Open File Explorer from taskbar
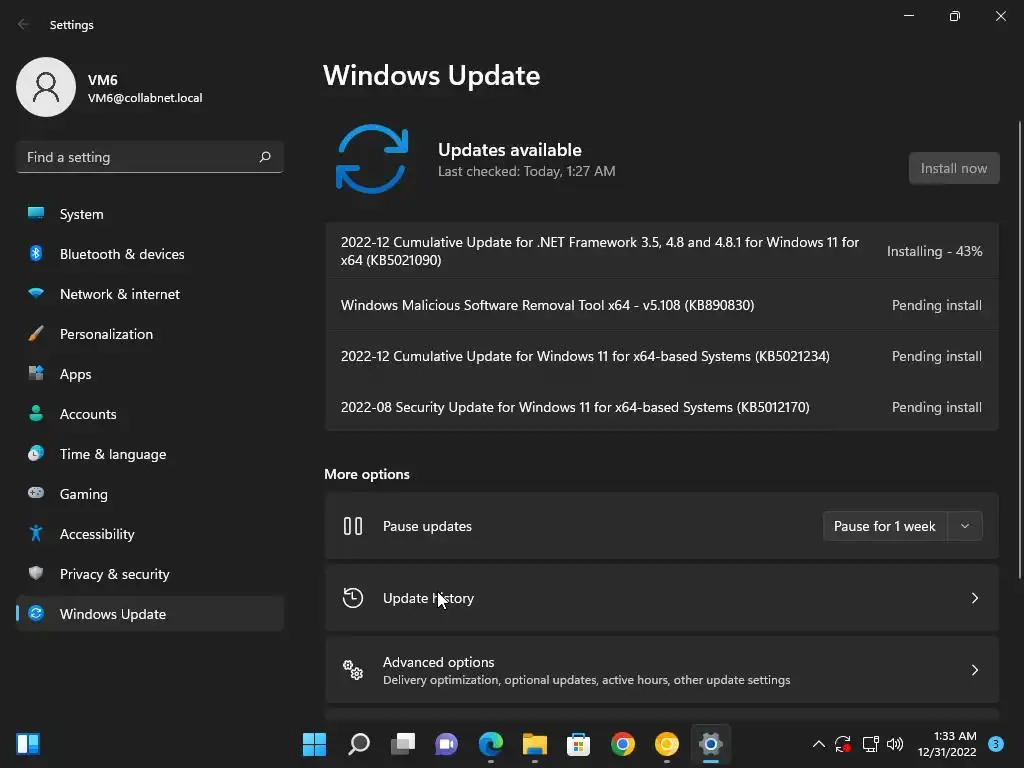Image resolution: width=1024 pixels, height=768 pixels. tap(534, 744)
